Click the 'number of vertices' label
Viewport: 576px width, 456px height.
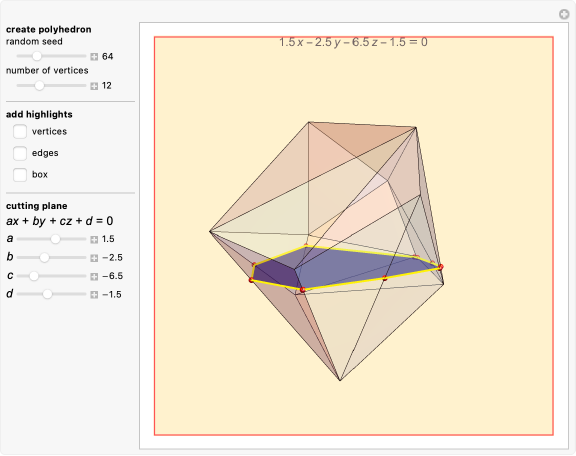[47, 71]
